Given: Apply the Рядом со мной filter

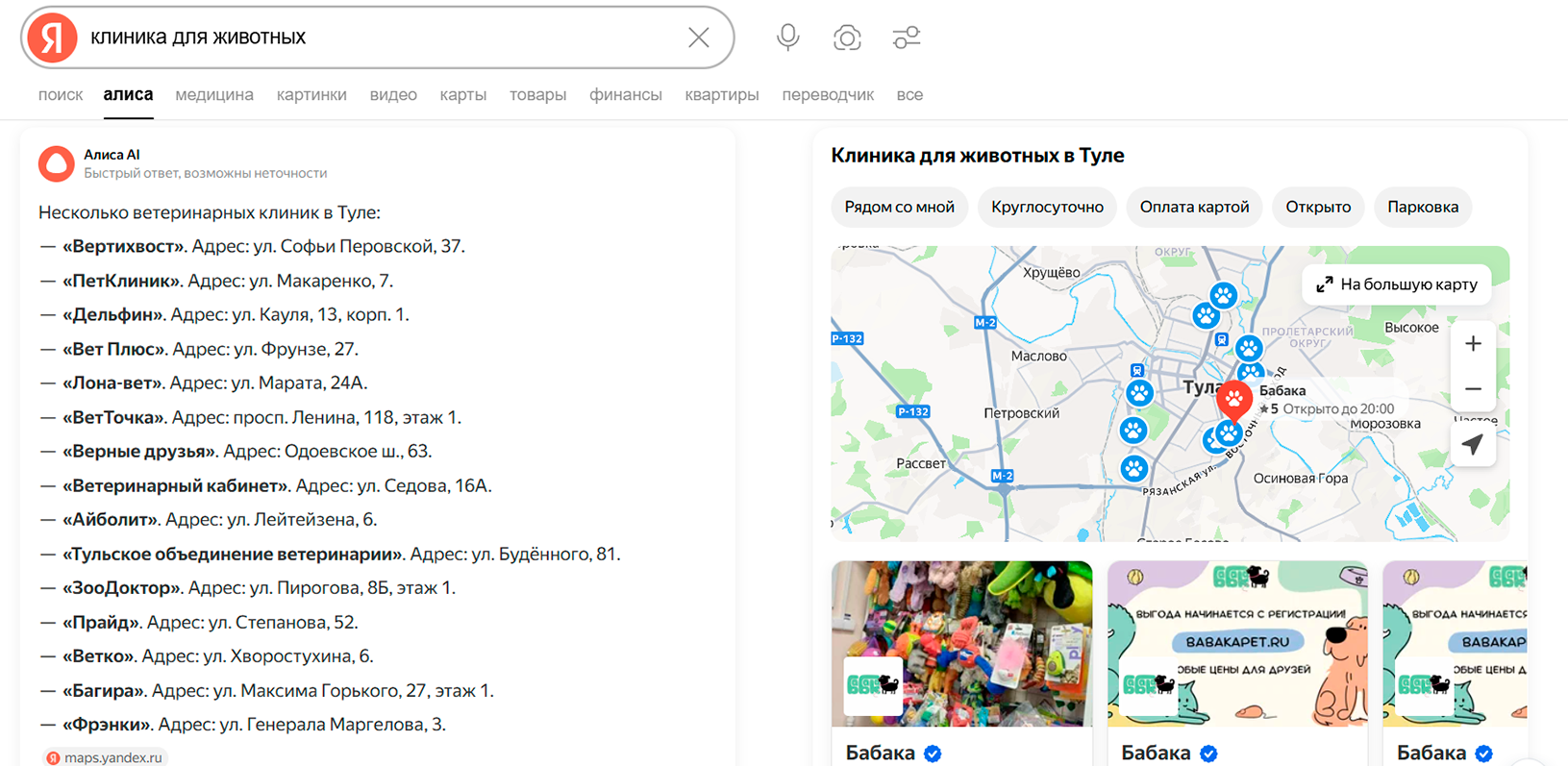Looking at the screenshot, I should coord(899,207).
